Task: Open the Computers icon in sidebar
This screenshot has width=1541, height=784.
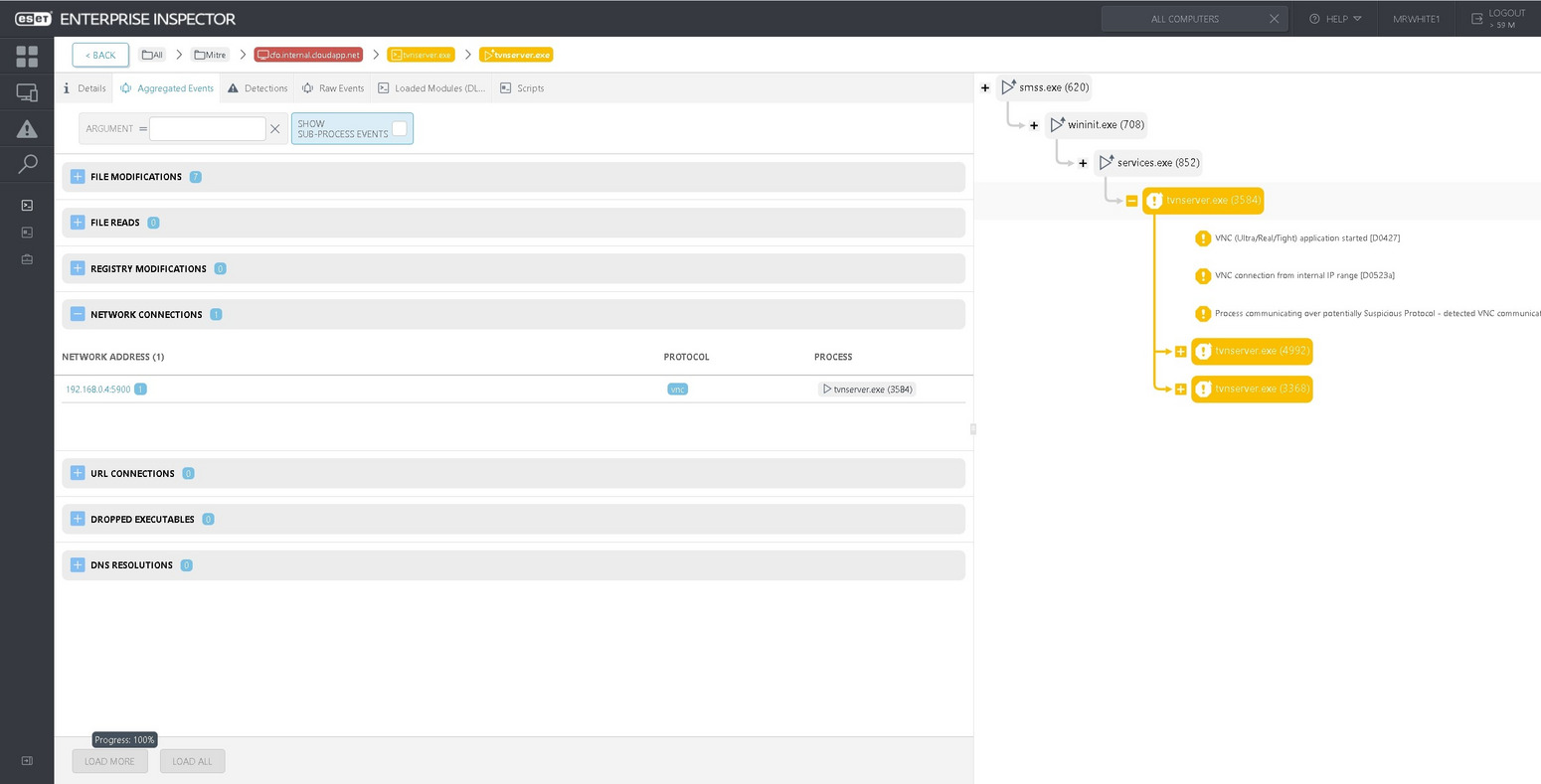Action: tap(27, 92)
